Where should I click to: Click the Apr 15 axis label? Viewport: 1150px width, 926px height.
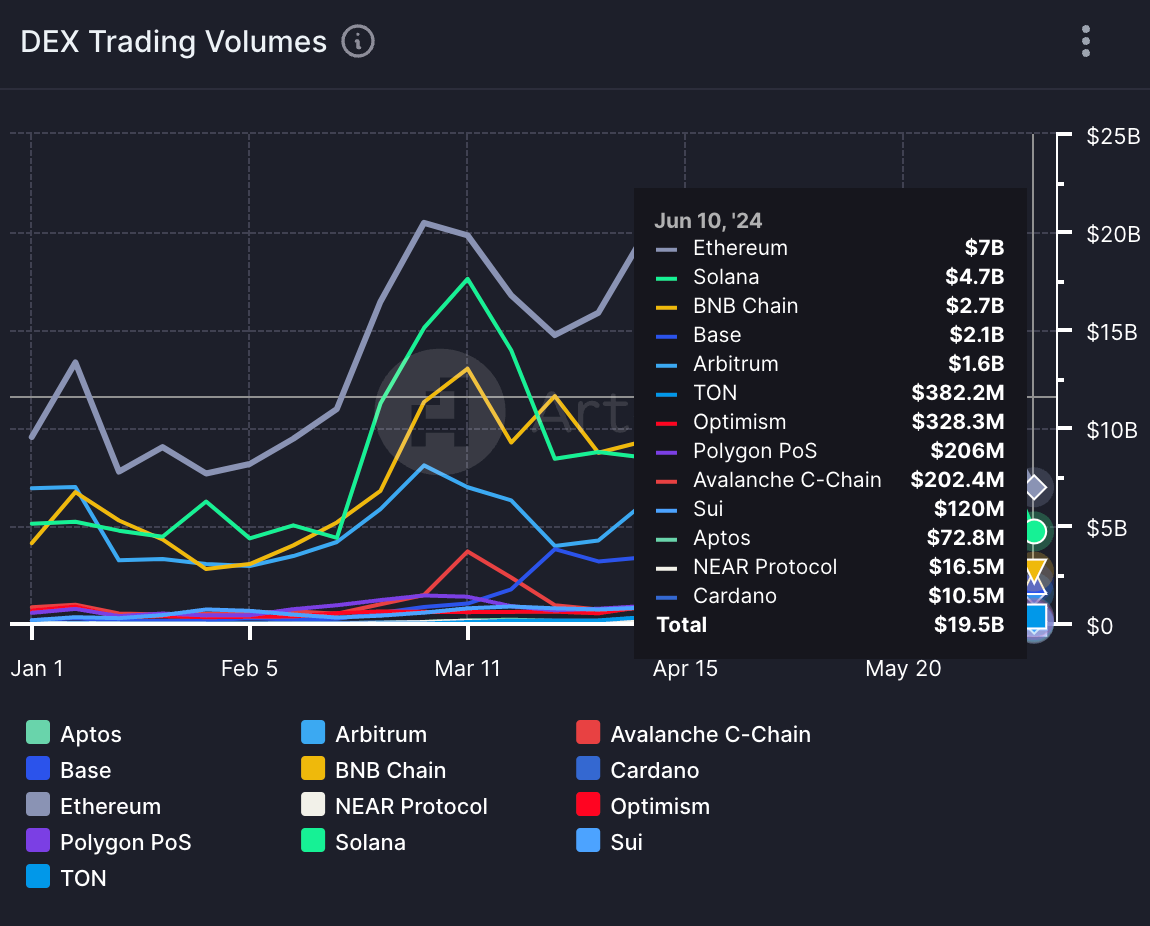click(685, 668)
